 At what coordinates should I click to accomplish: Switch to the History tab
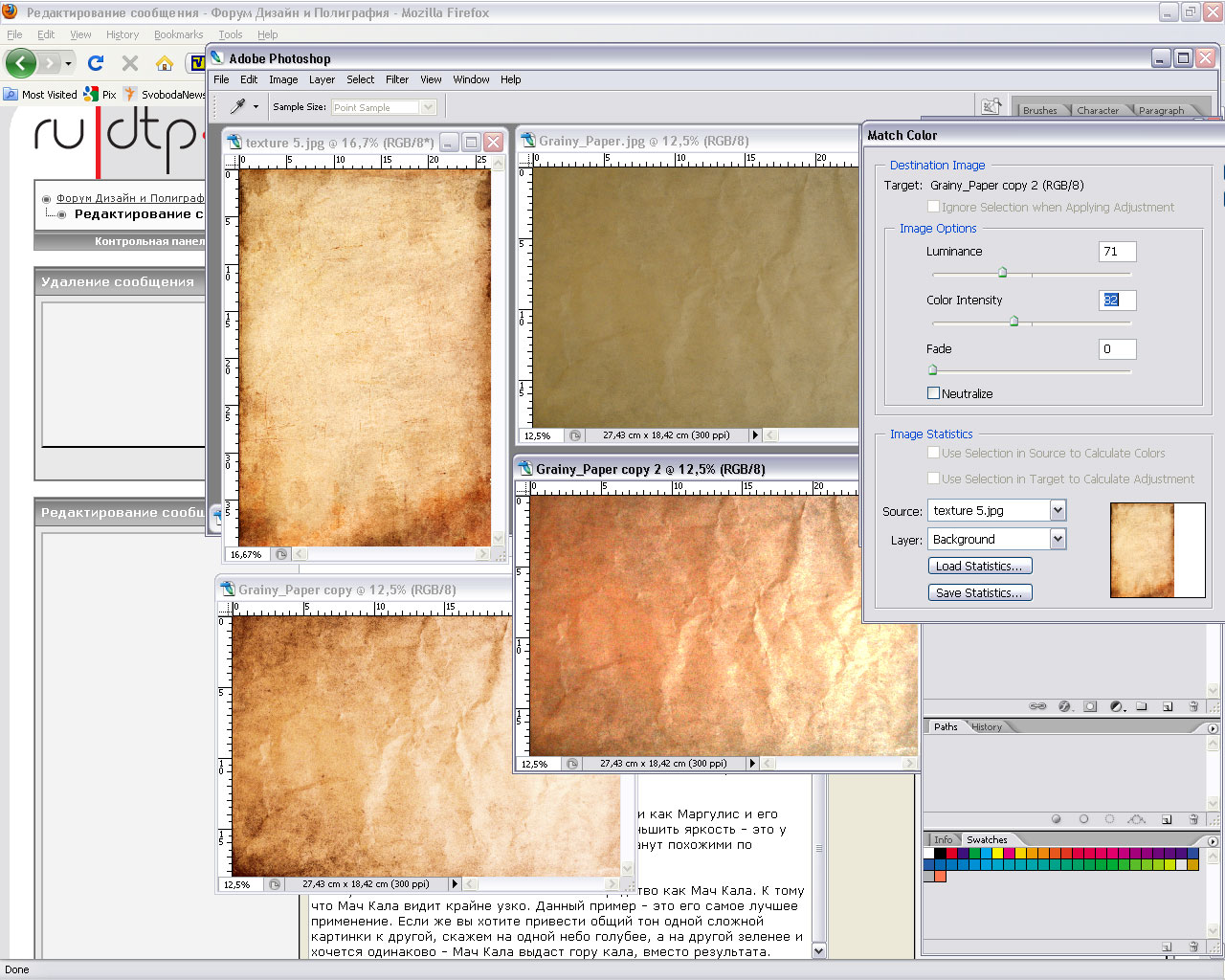click(987, 727)
